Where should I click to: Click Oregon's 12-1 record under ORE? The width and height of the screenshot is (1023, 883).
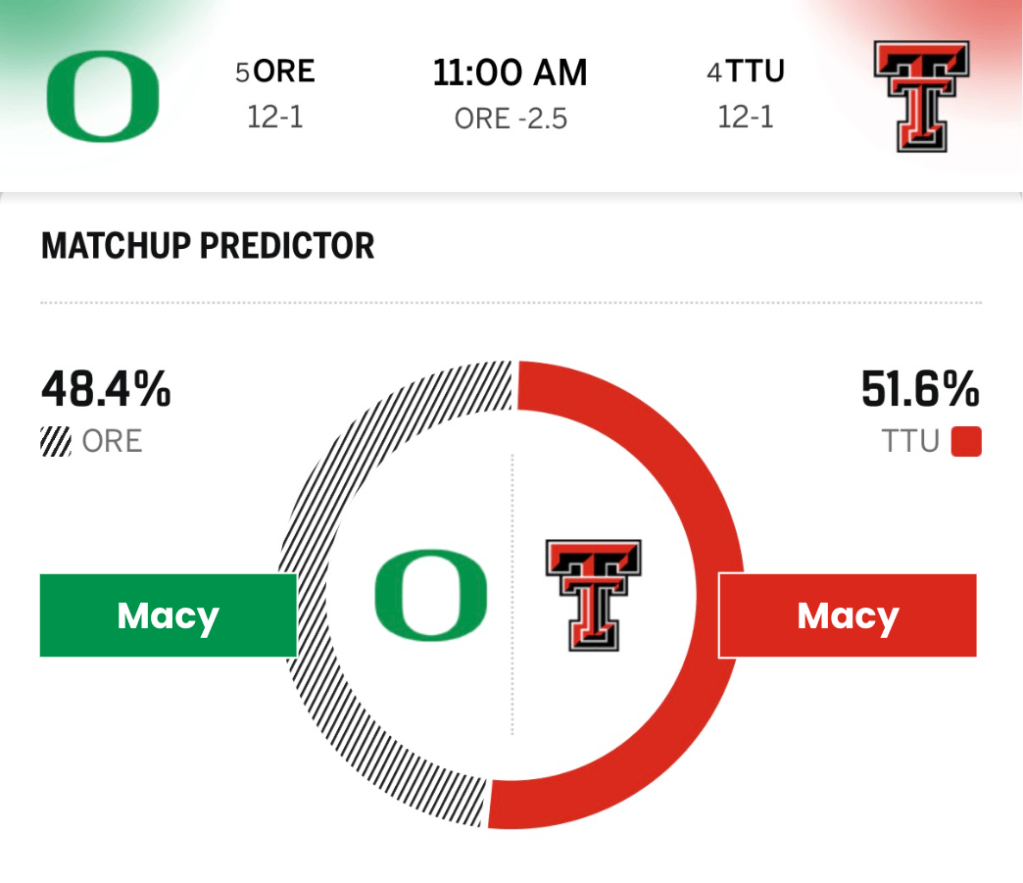tap(275, 117)
